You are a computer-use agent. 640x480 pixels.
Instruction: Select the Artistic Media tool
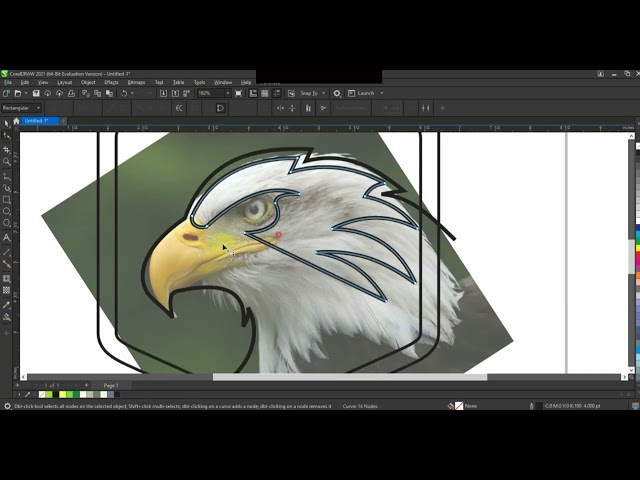(6, 188)
